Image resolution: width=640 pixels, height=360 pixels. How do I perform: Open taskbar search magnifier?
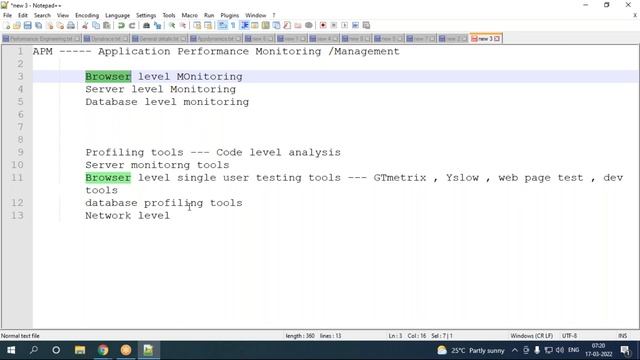[34, 350]
